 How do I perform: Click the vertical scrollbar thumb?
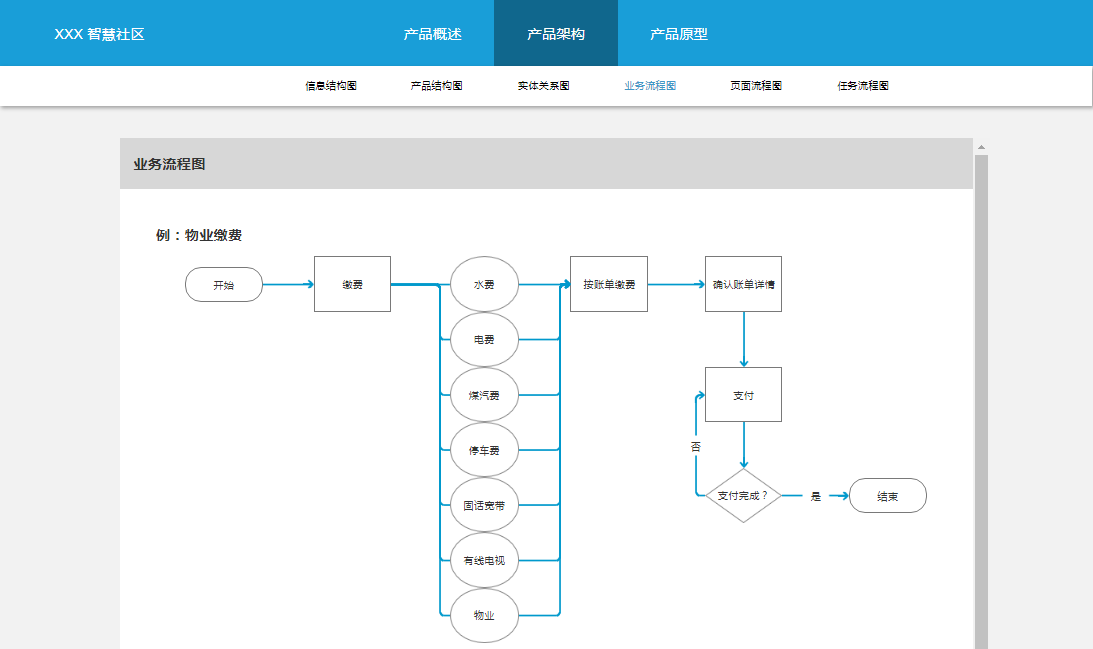(981, 402)
